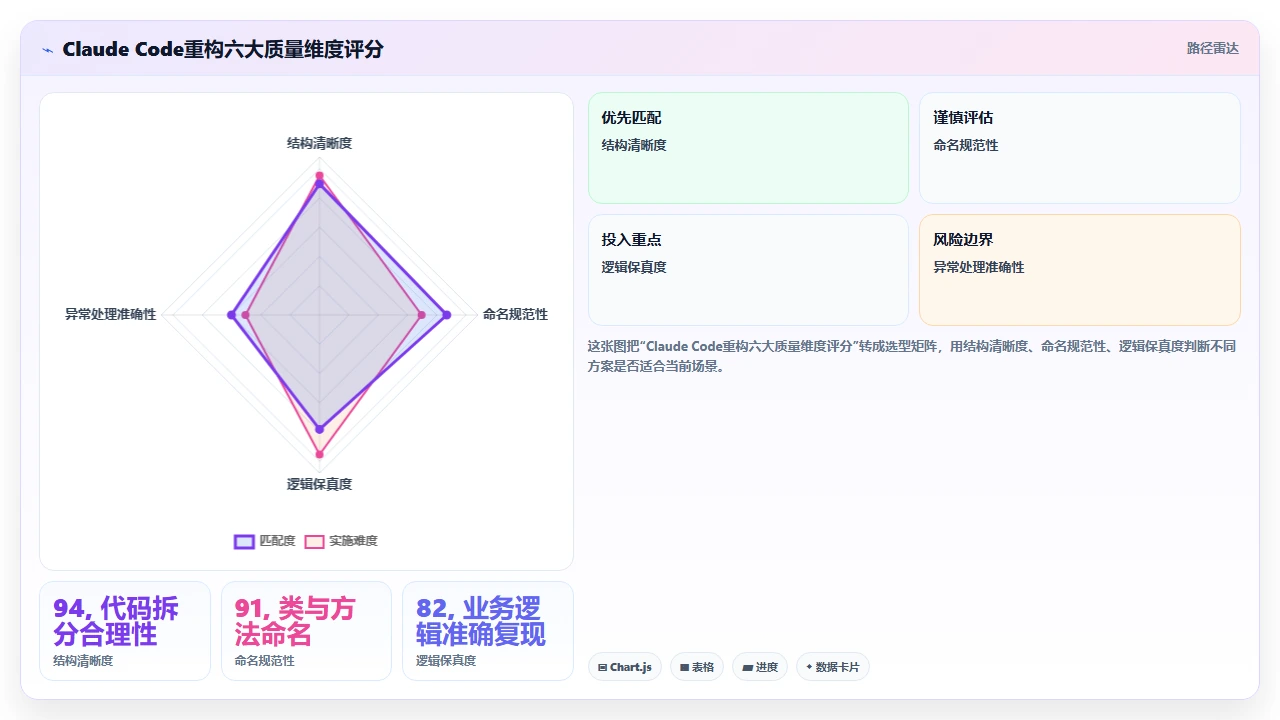Click the header icon beside Claude Code title
Screen dimensions: 1280x720
coord(47,50)
